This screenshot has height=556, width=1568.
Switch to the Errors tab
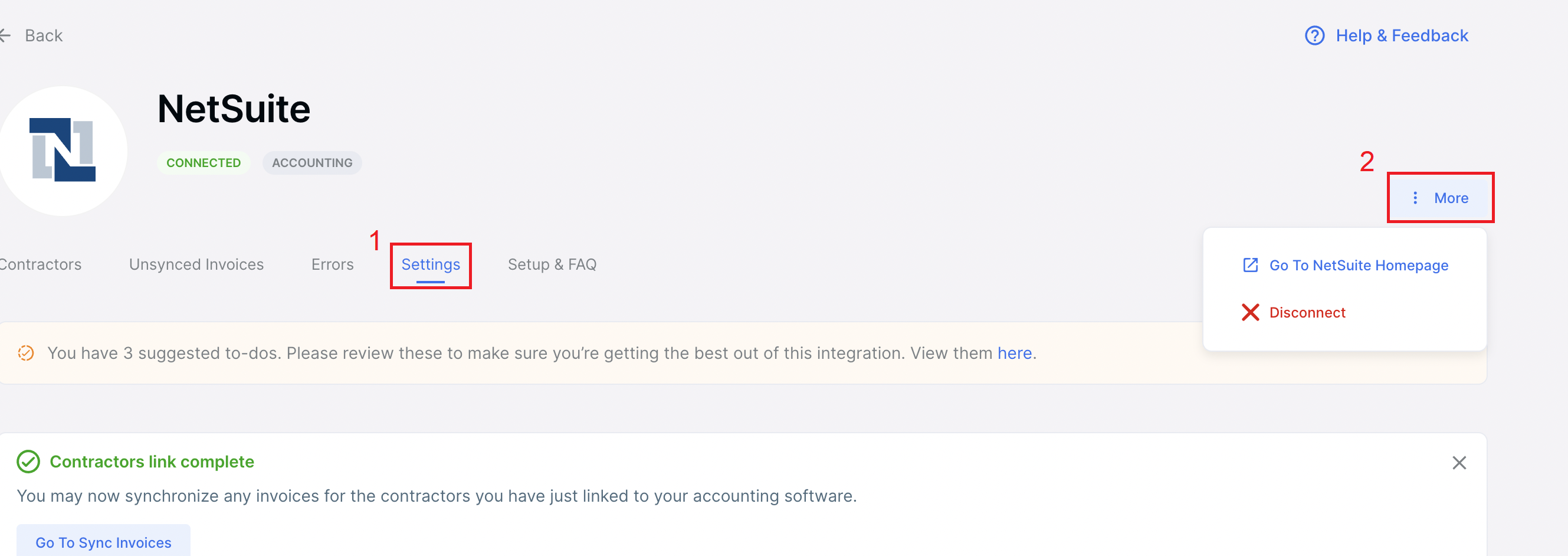332,264
